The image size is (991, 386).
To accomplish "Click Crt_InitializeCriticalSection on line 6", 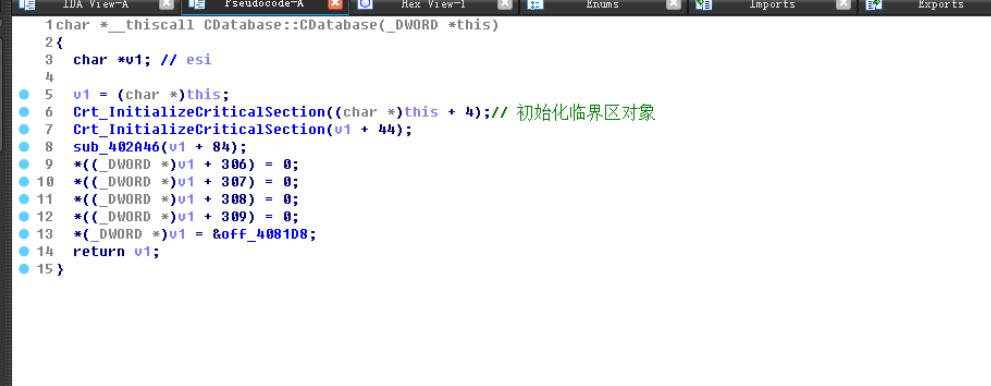I will click(199, 112).
